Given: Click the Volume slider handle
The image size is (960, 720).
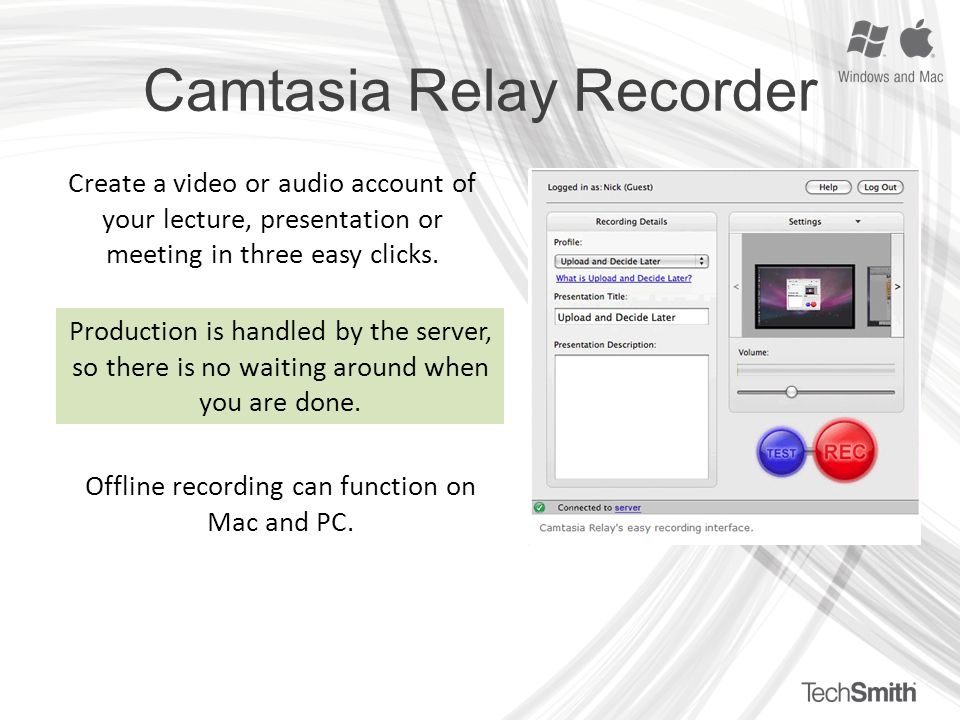Looking at the screenshot, I should click(x=791, y=392).
